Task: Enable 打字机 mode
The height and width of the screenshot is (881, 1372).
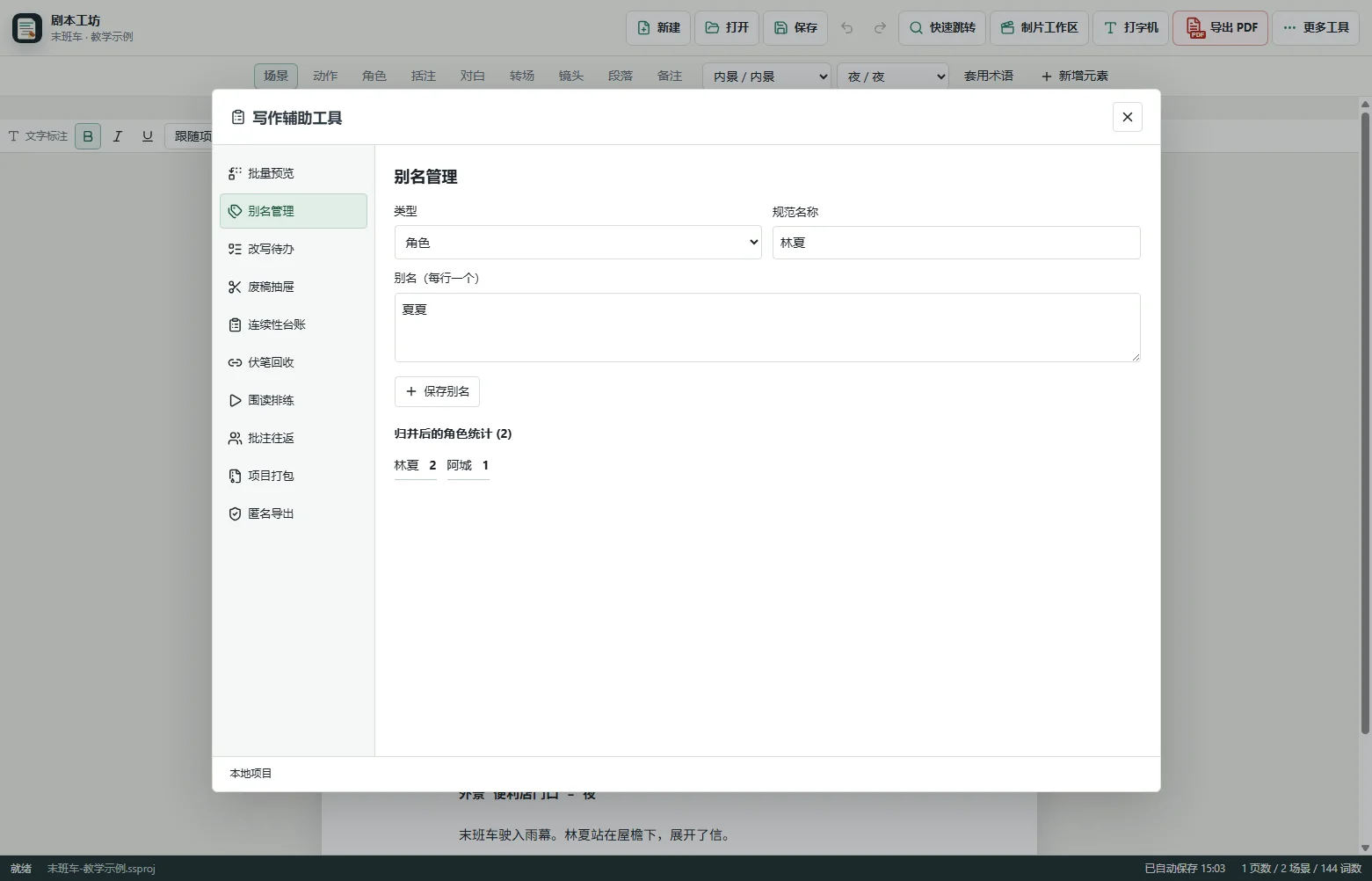Action: pos(1130,27)
